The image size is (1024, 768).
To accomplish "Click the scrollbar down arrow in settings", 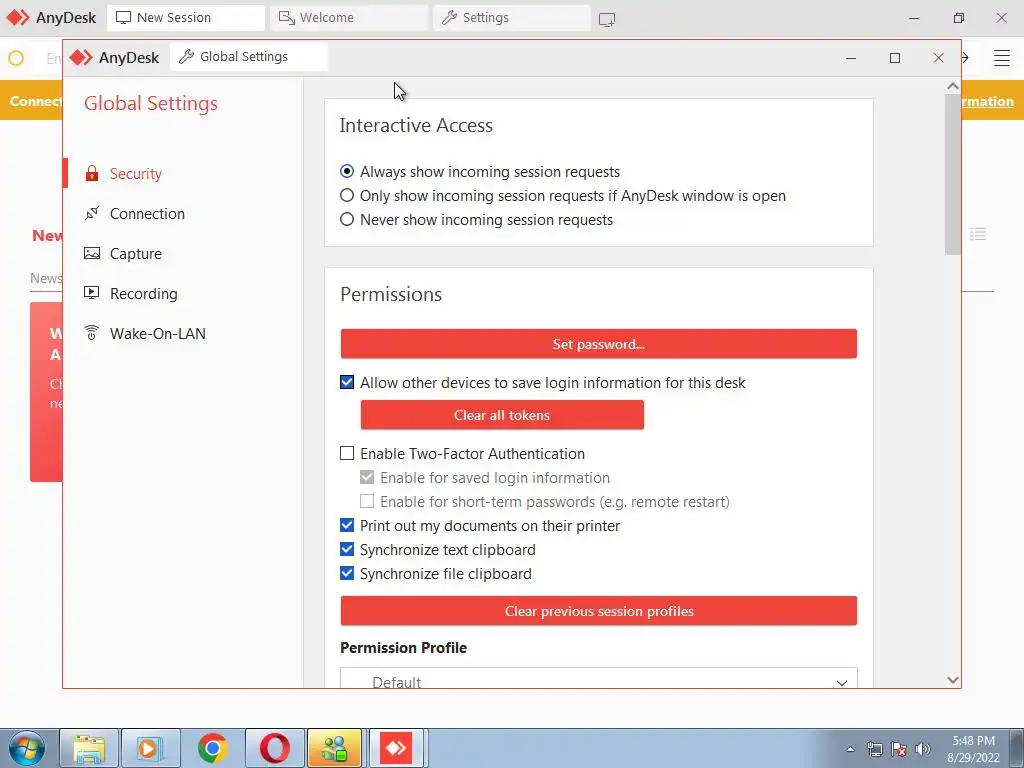I will (952, 680).
